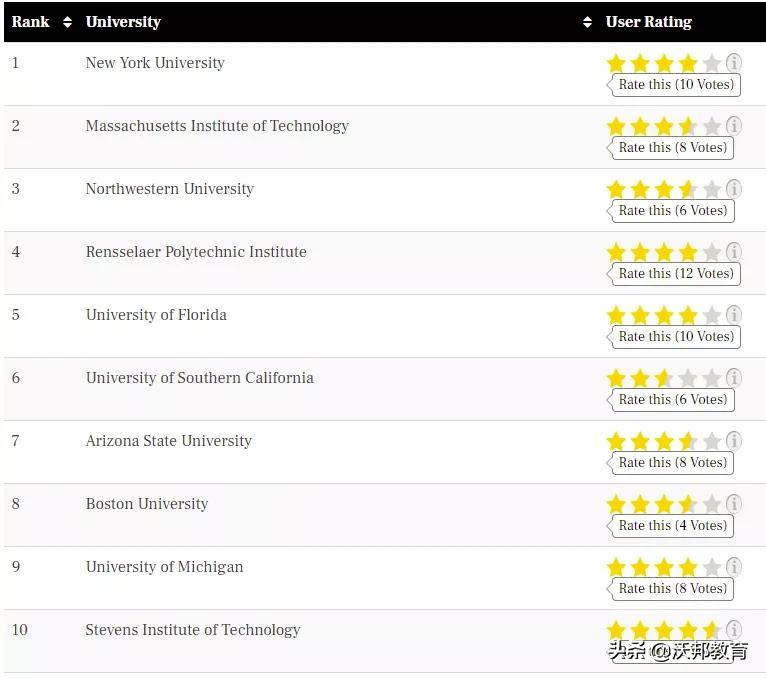The width and height of the screenshot is (766, 678).
Task: Click "Rate this (12 Votes)" for Rensselaer
Action: coord(675,274)
